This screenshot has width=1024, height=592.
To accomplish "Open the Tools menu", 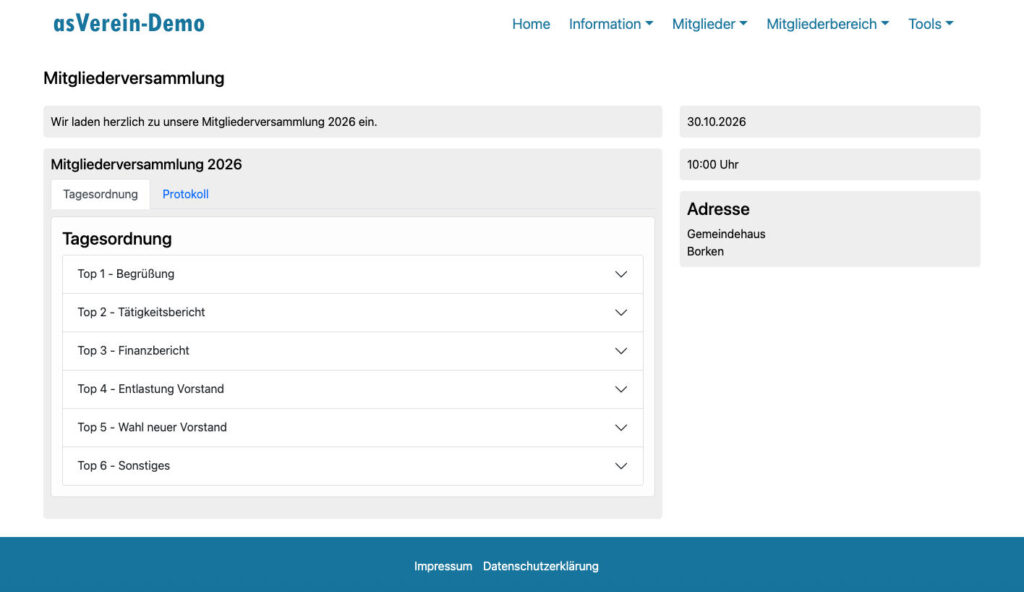I will pos(930,24).
